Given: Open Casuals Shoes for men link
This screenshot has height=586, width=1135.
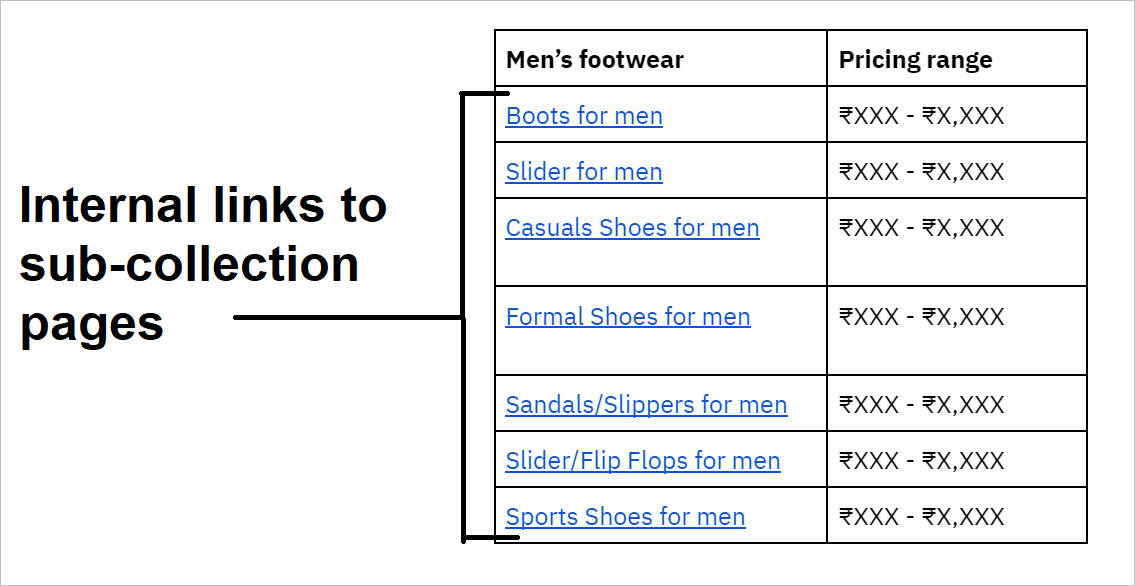Looking at the screenshot, I should pos(633,228).
